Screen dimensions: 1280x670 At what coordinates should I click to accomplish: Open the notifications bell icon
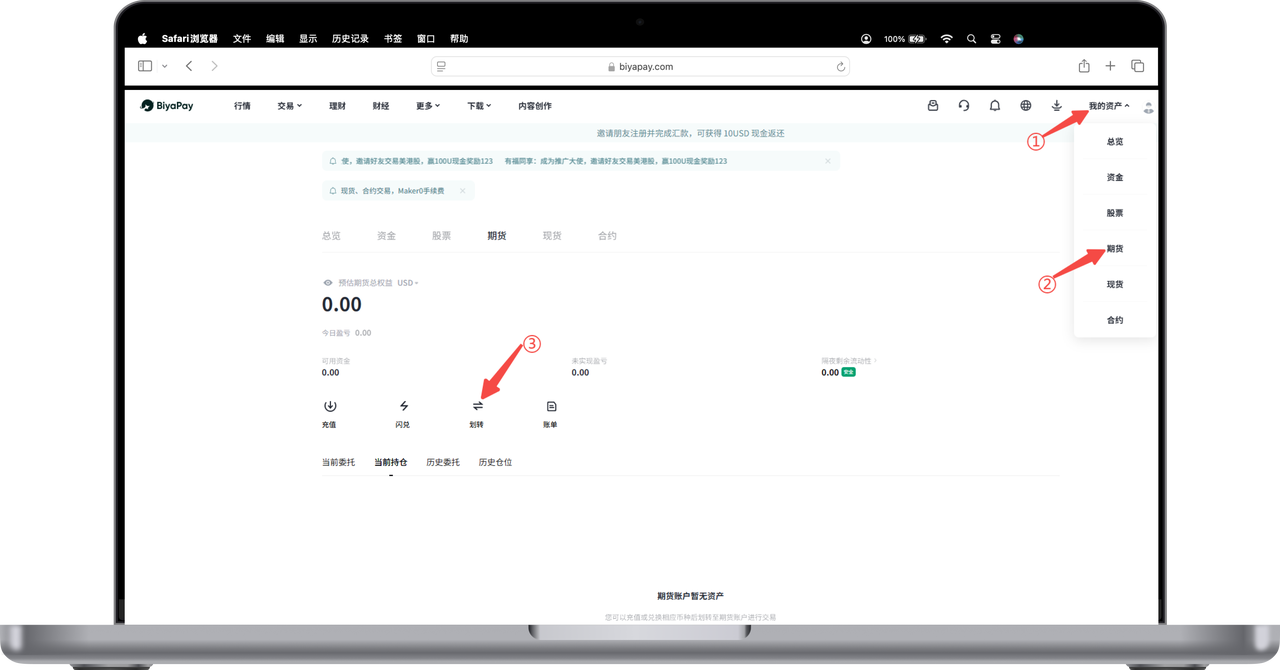(995, 106)
